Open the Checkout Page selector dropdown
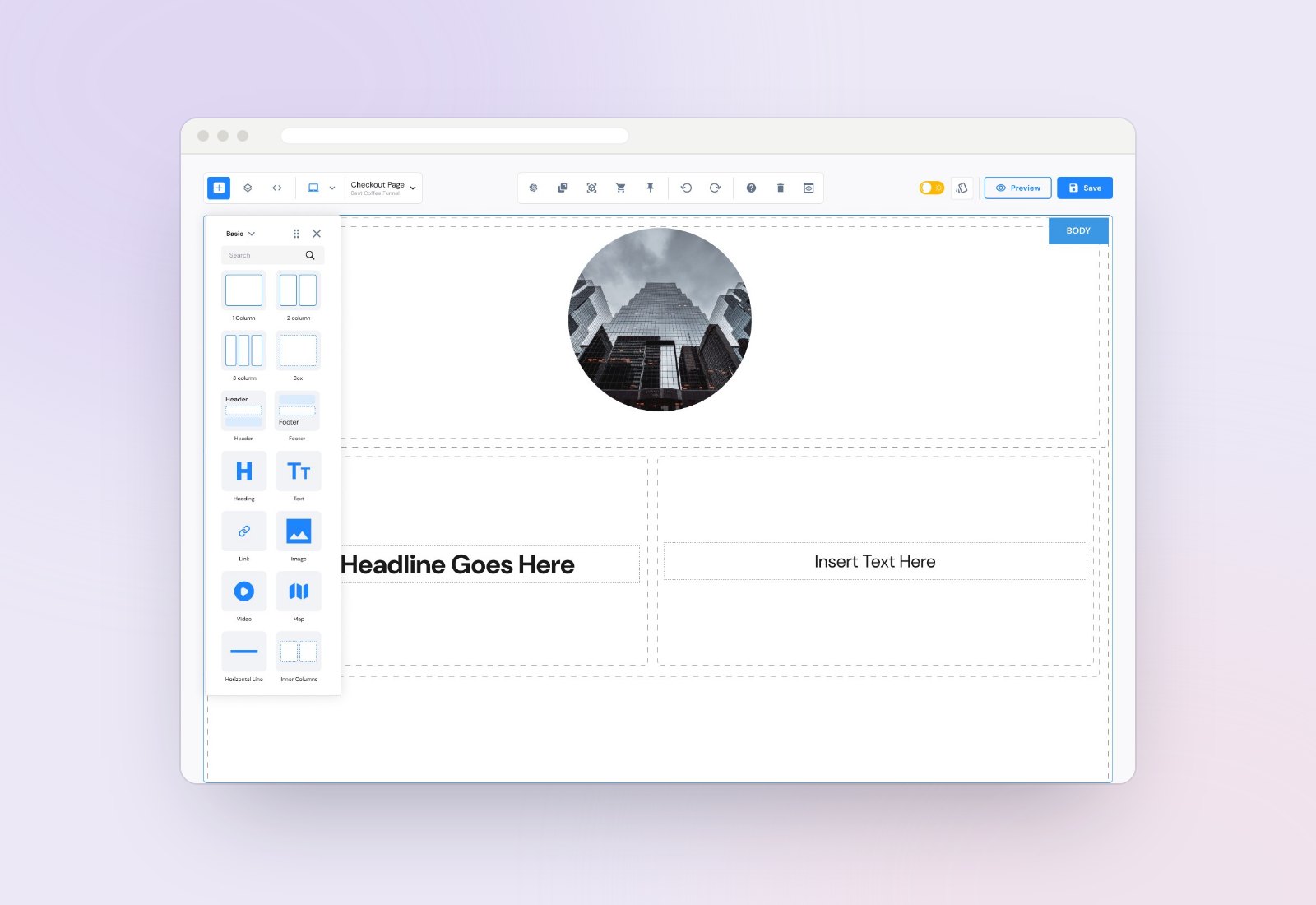The width and height of the screenshot is (1316, 905). [383, 188]
